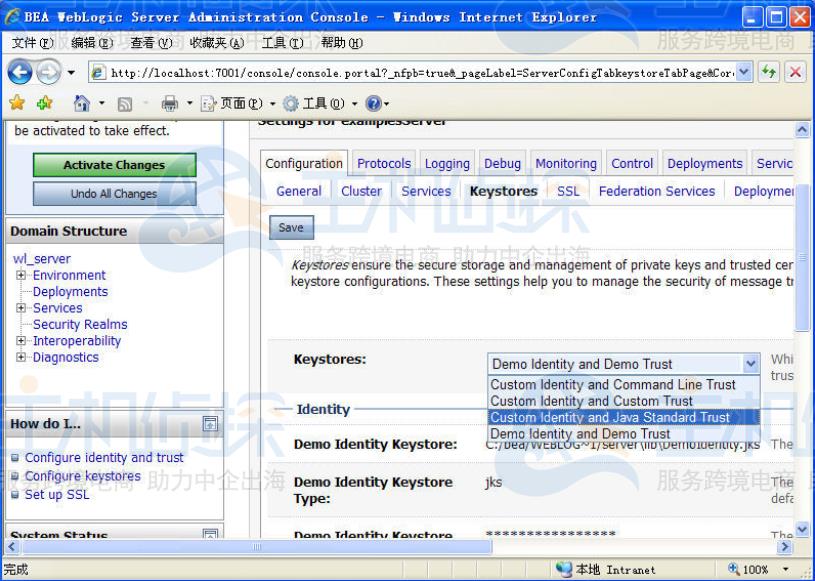This screenshot has height=581, width=815.
Task: Expand the Environment tree node
Action: pyautogui.click(x=21, y=275)
